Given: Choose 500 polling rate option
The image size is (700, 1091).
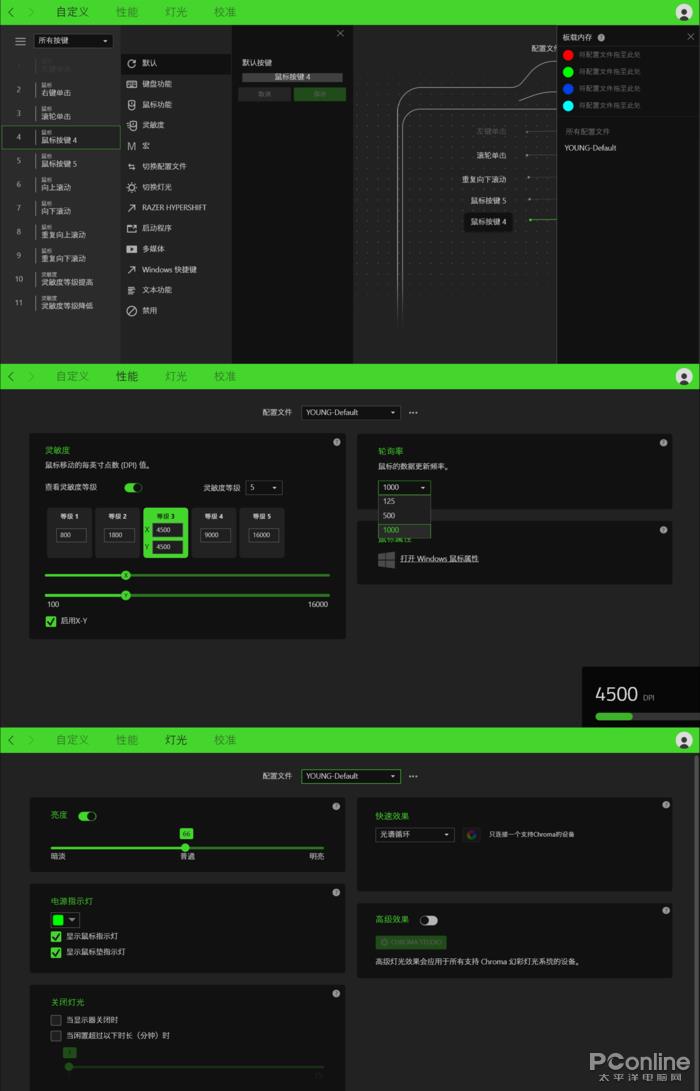Looking at the screenshot, I should tap(404, 516).
